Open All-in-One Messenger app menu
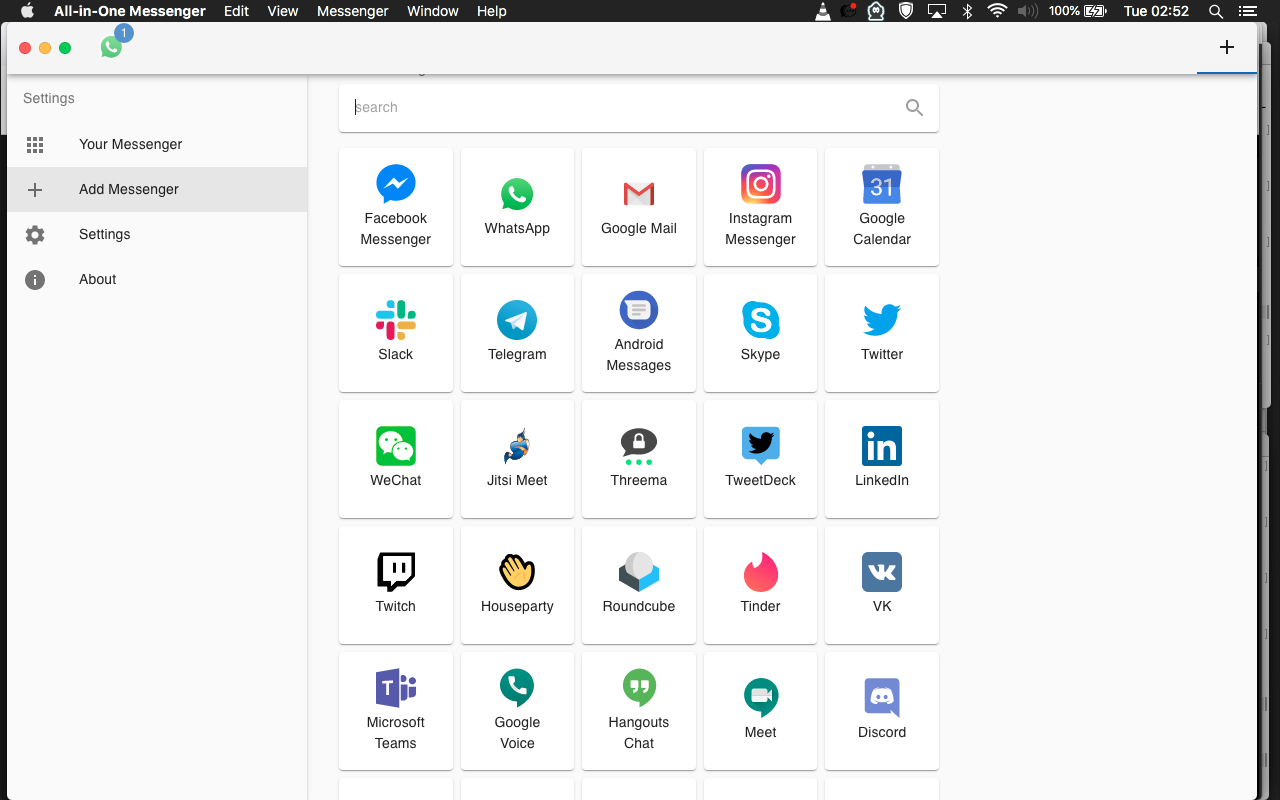 [x=130, y=11]
